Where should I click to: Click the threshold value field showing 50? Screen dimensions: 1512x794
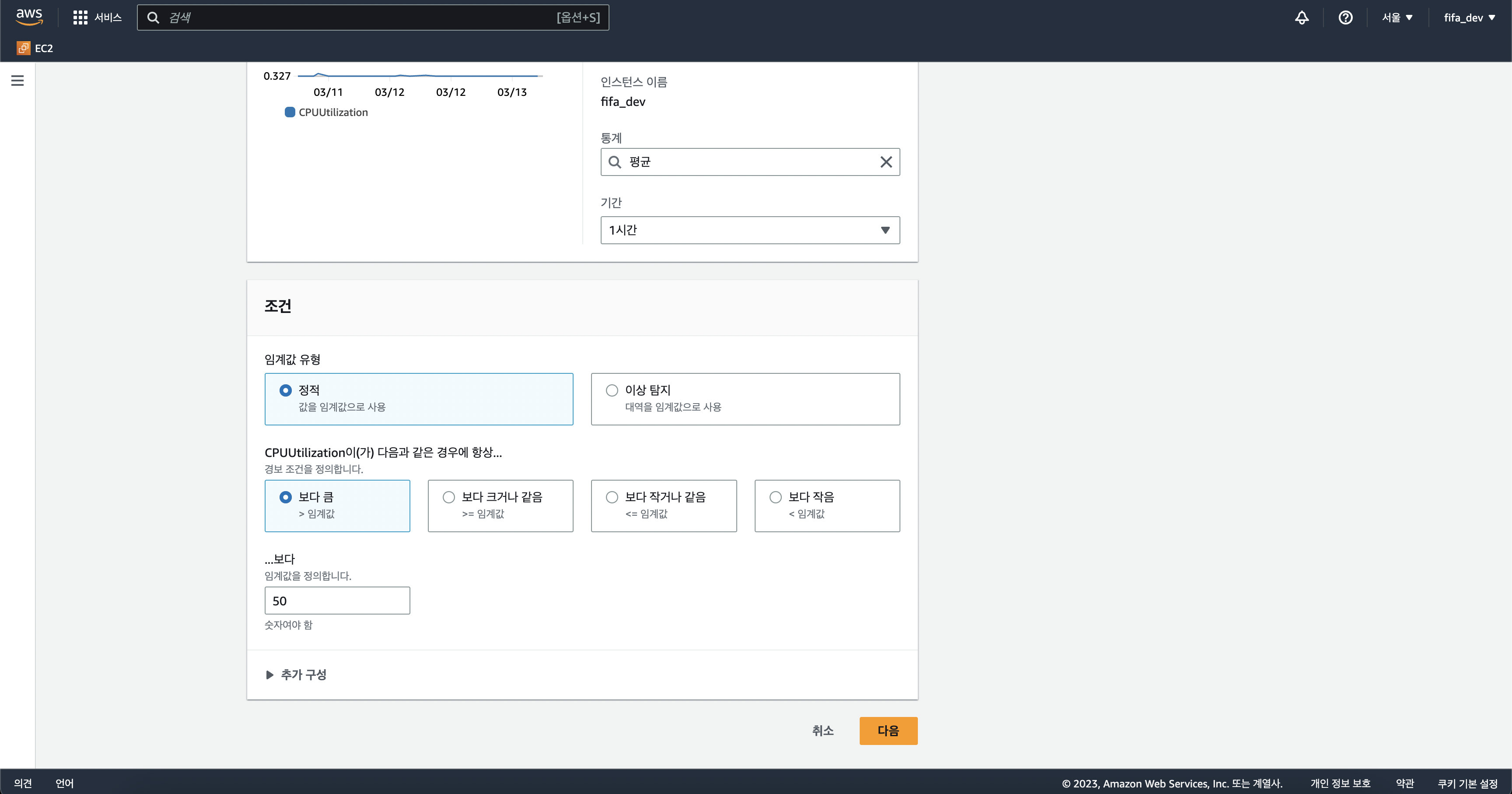337,601
